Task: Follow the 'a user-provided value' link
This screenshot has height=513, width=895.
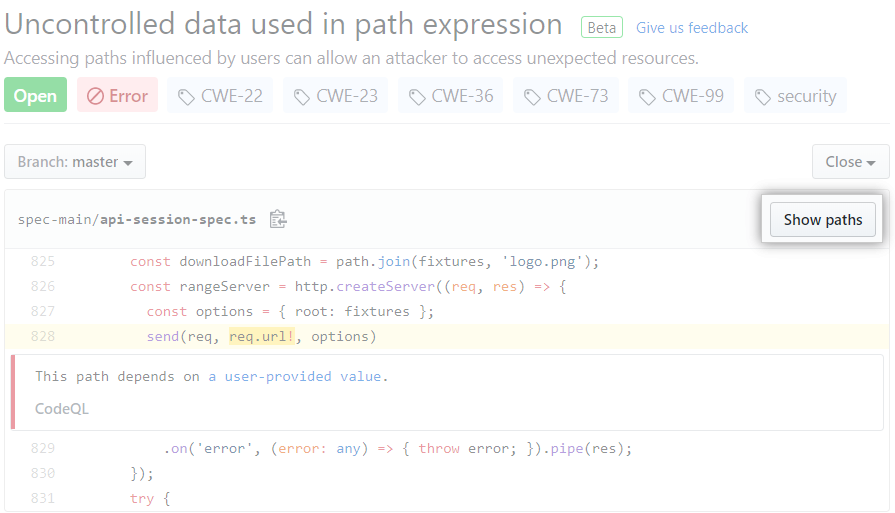Action: [295, 376]
